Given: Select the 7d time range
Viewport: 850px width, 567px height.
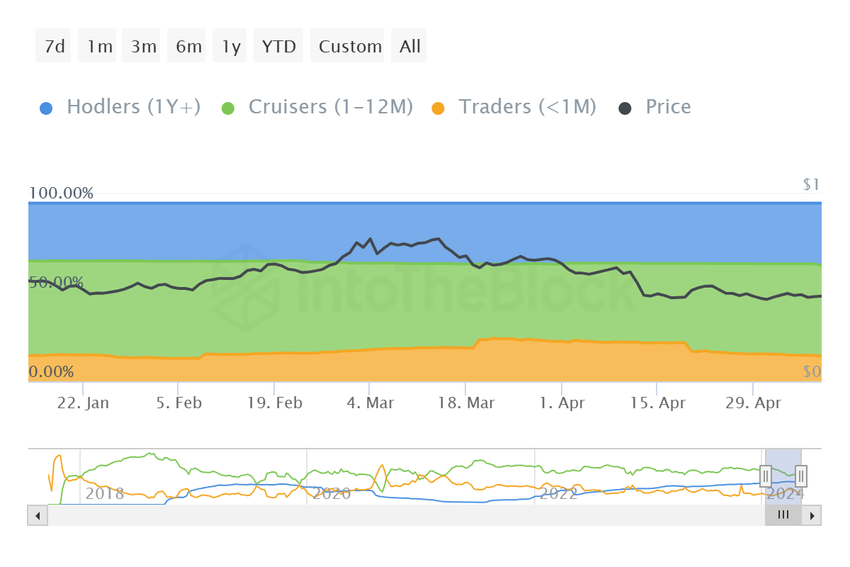Looking at the screenshot, I should pyautogui.click(x=55, y=46).
